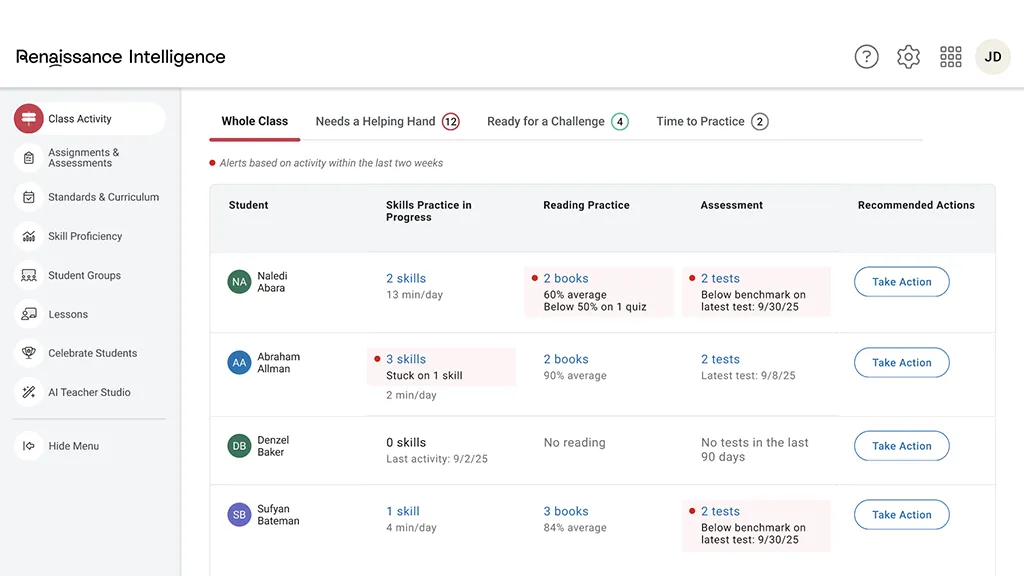The image size is (1024, 576).
Task: Click Denzel Baker's 0 skills text
Action: (x=406, y=443)
